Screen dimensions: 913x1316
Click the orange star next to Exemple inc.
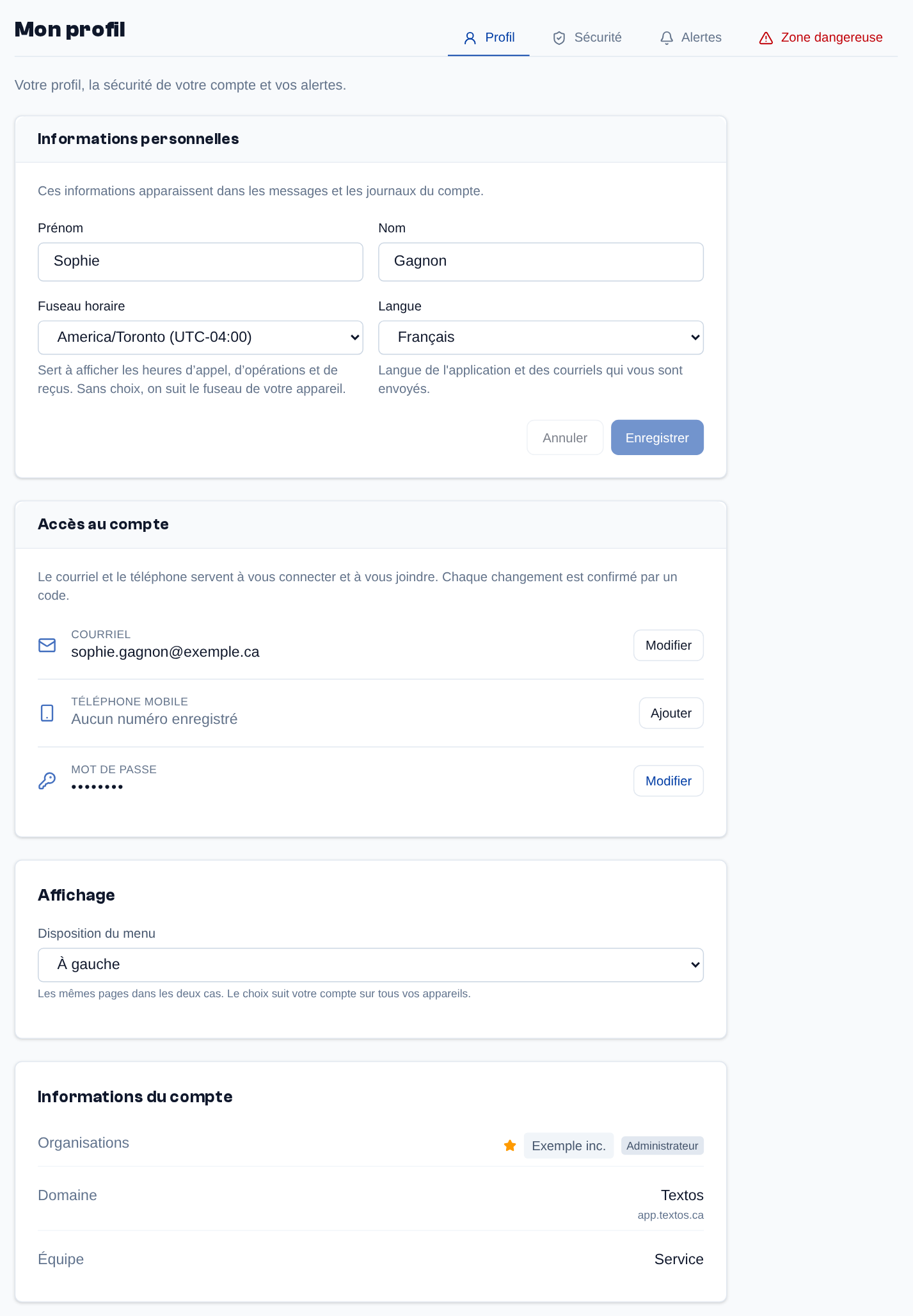click(x=510, y=1146)
